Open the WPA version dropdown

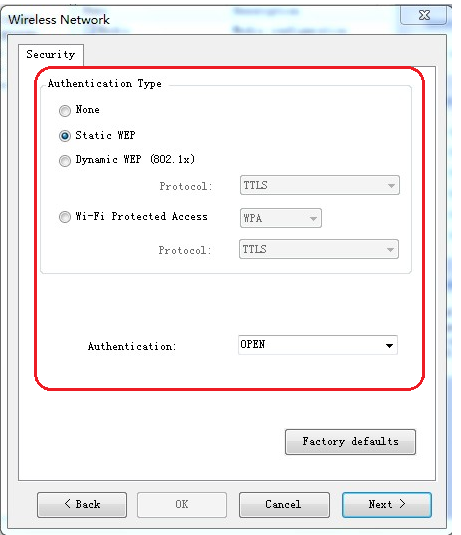pyautogui.click(x=280, y=218)
